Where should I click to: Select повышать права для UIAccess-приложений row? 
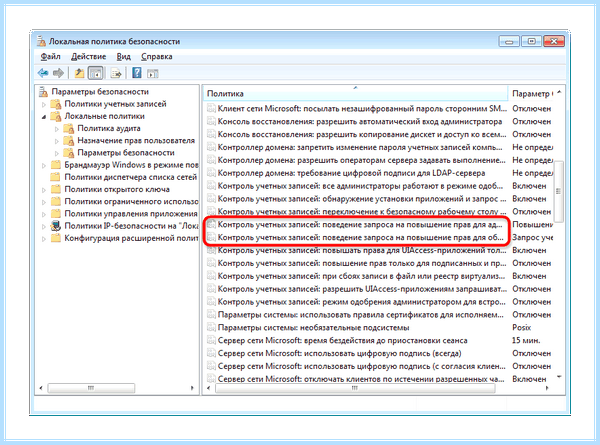[362, 250]
